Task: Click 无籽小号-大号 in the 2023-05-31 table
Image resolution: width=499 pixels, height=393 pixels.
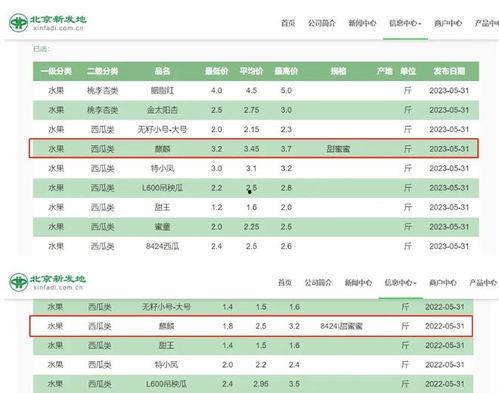Action: coord(162,129)
